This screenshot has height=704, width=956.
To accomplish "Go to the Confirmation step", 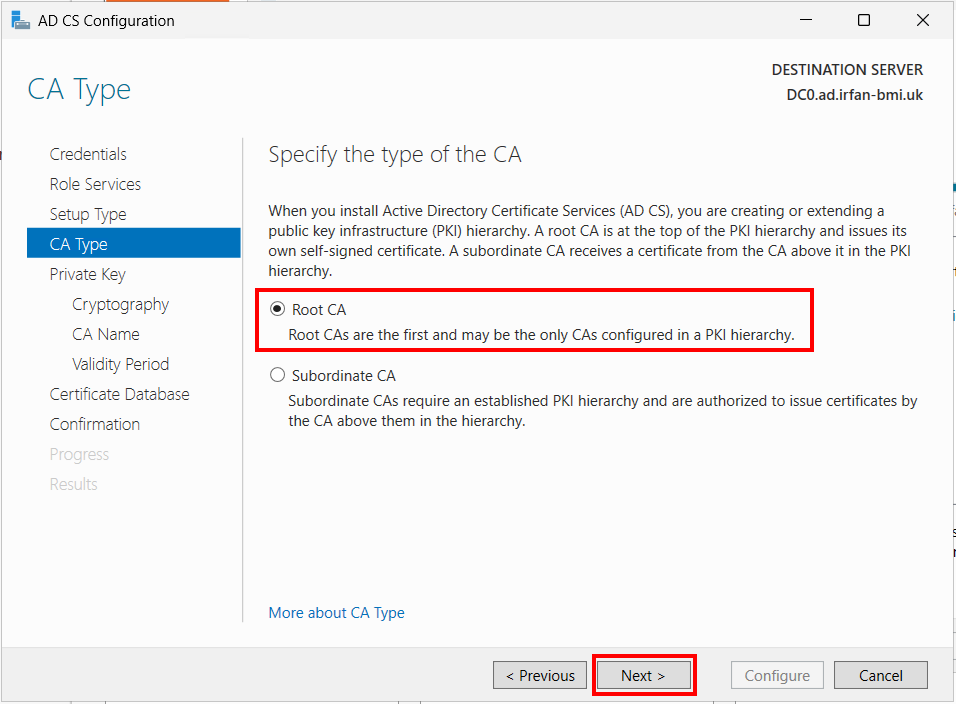I will pos(95,424).
